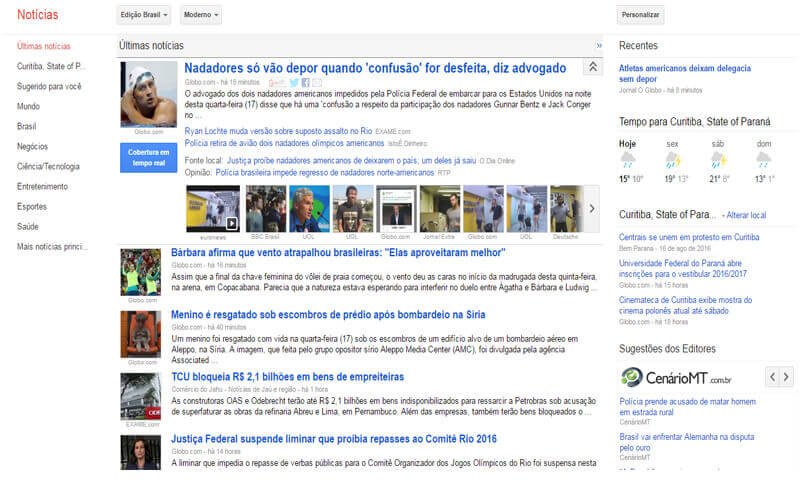The height and width of the screenshot is (500, 800).
Task: Open opinion link Polícia brasileira impede regresso
Action: (x=324, y=173)
